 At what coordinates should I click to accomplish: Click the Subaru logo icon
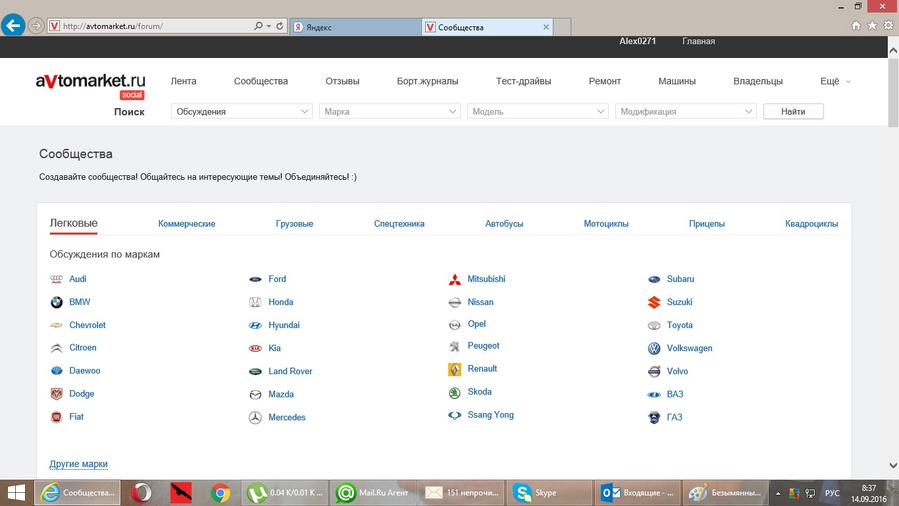coord(654,279)
